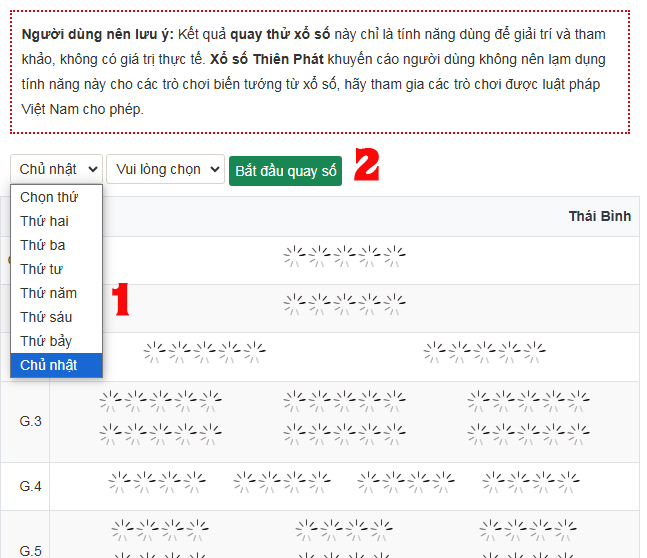Click bold 'Xổ số Thiên Phát' text in notice
Viewport: 647px width, 558px height.
(x=263, y=59)
